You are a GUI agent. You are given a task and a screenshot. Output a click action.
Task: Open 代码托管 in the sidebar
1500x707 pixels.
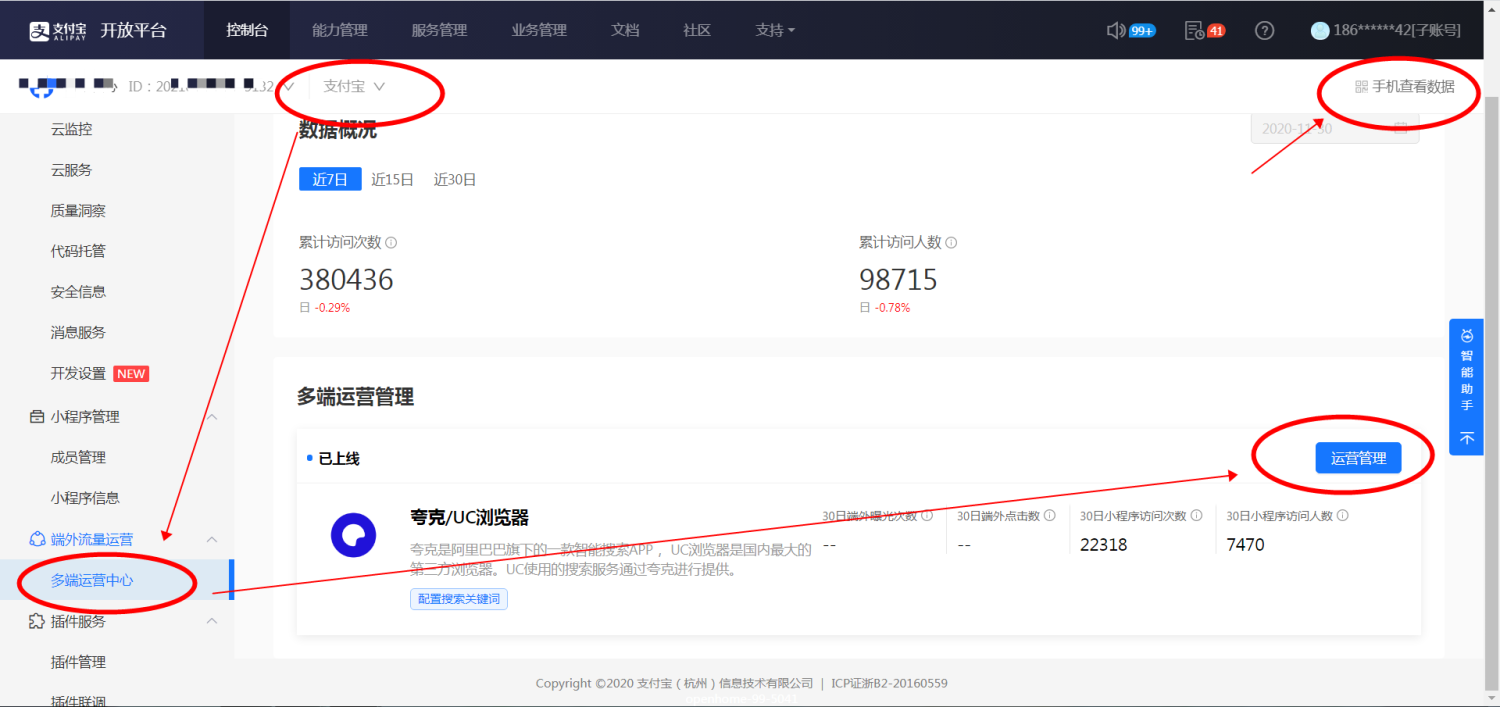(78, 251)
